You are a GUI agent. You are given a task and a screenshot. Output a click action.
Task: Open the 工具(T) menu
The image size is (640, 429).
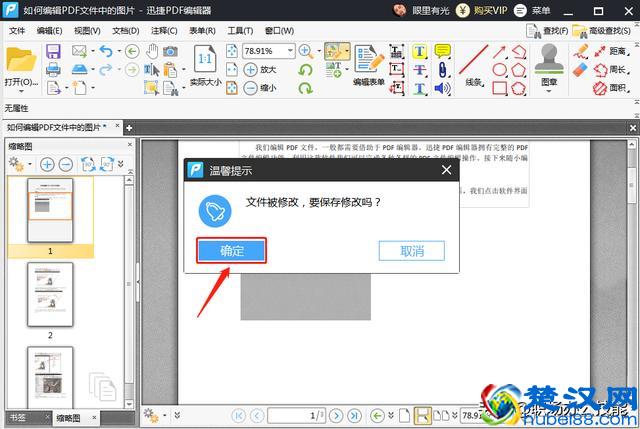point(240,31)
